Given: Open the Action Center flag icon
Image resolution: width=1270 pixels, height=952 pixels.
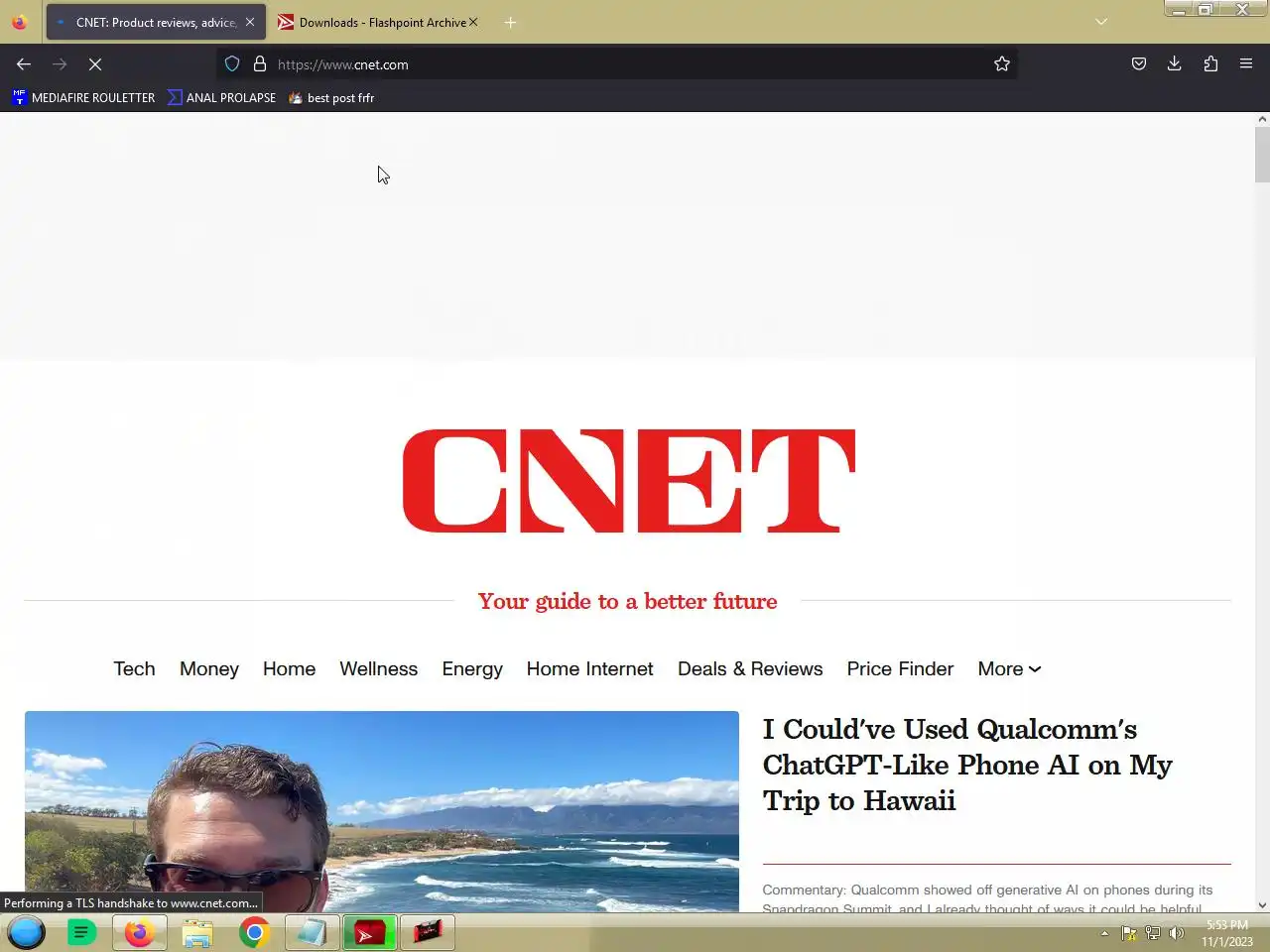Looking at the screenshot, I should pyautogui.click(x=1129, y=933).
